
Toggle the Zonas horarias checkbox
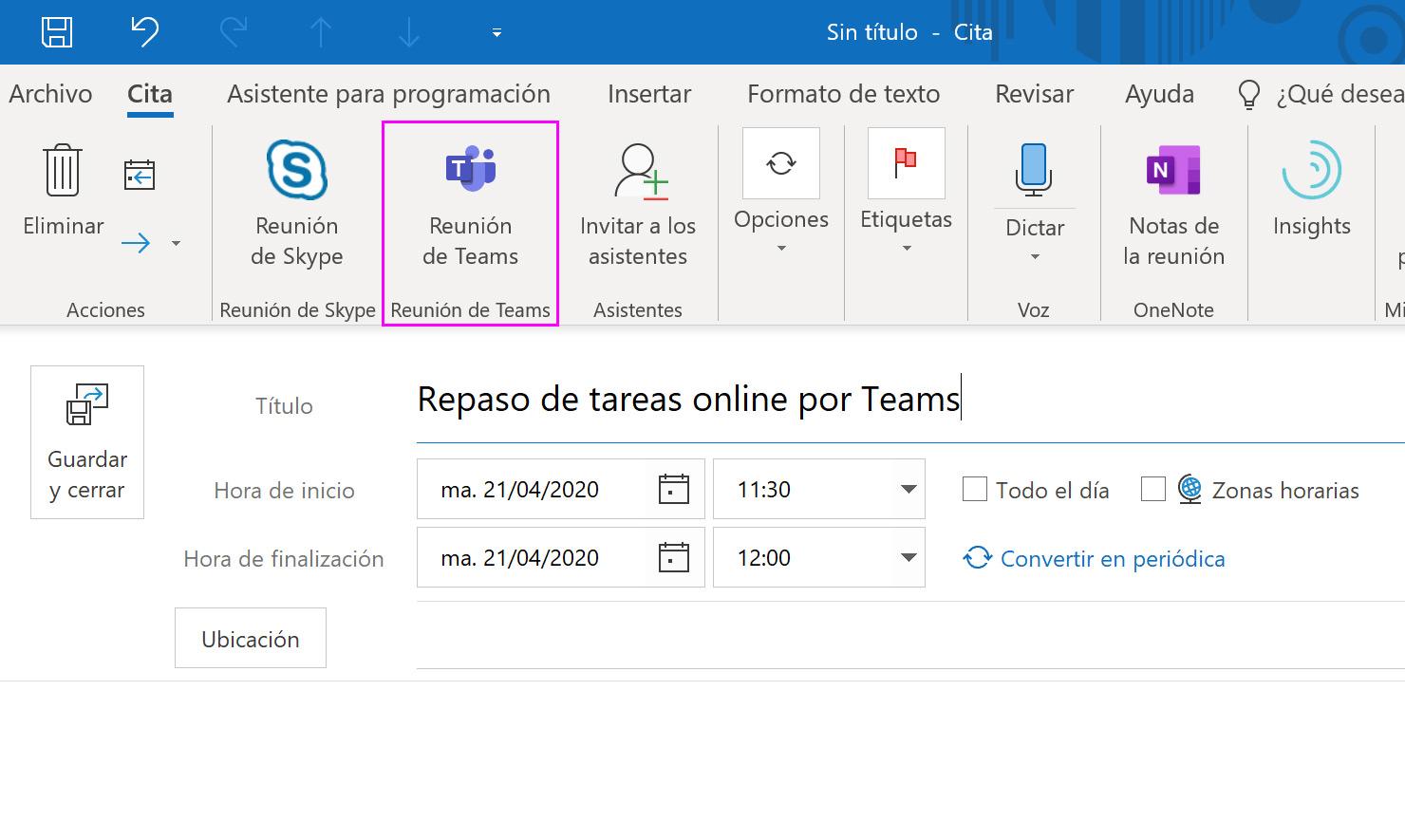(1153, 490)
